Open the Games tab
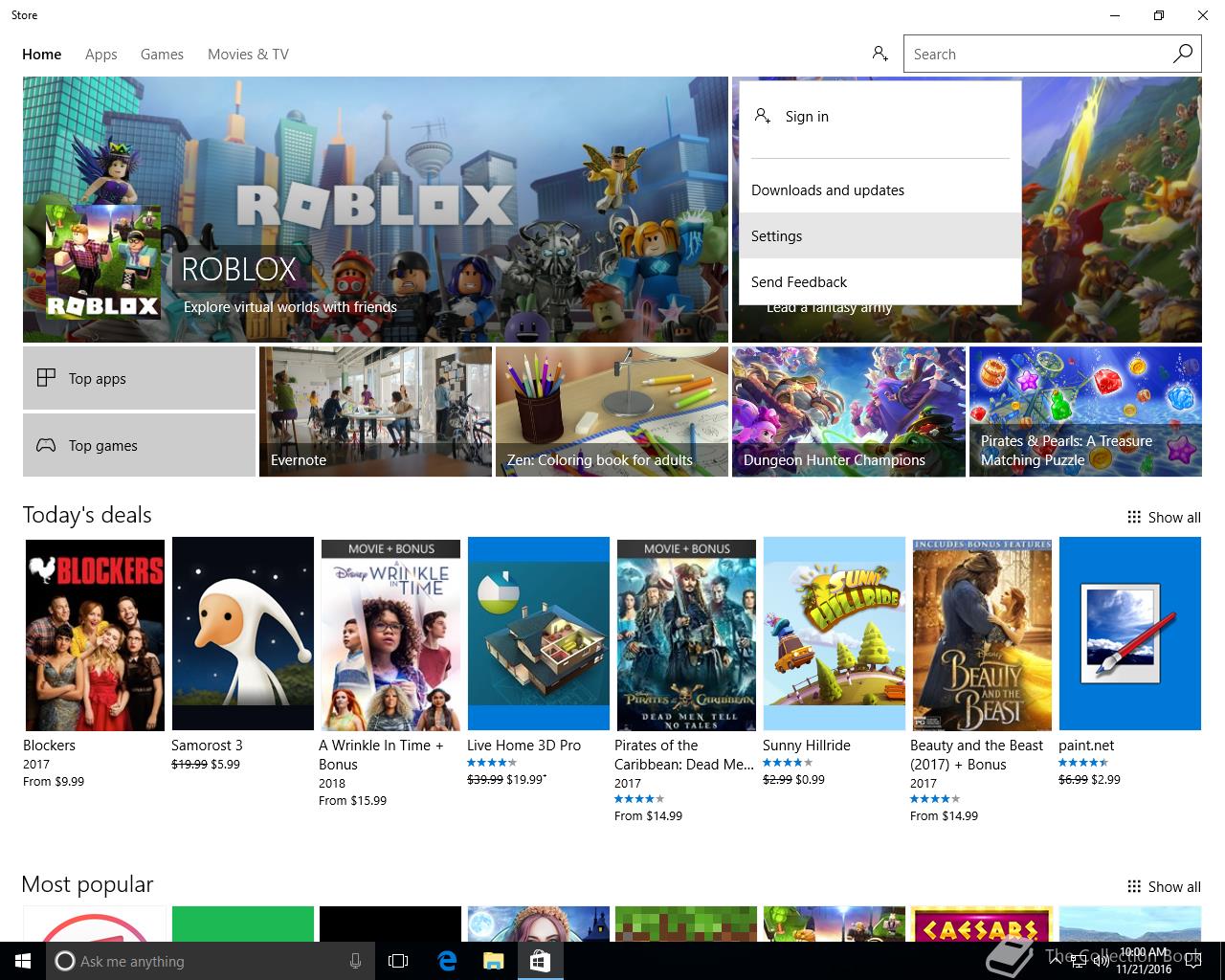Image resolution: width=1225 pixels, height=980 pixels. click(x=162, y=55)
